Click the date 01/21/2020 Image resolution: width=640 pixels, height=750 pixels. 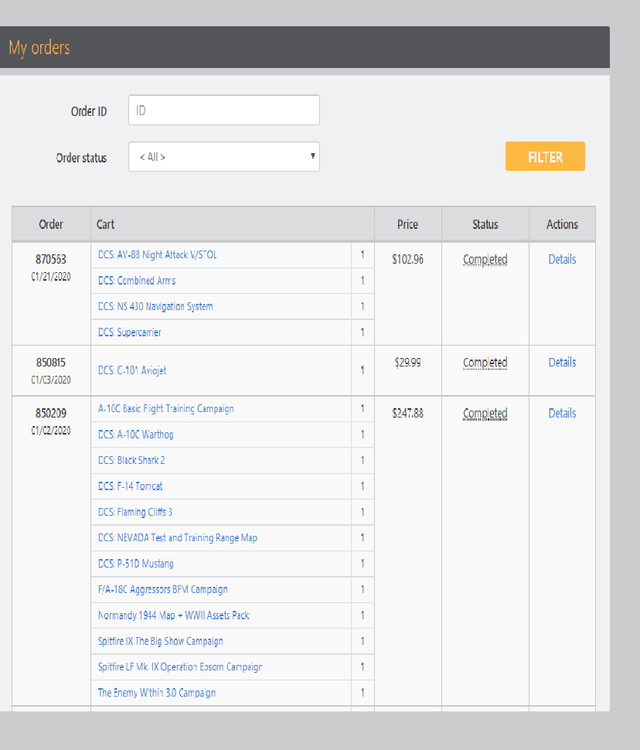click(x=51, y=276)
